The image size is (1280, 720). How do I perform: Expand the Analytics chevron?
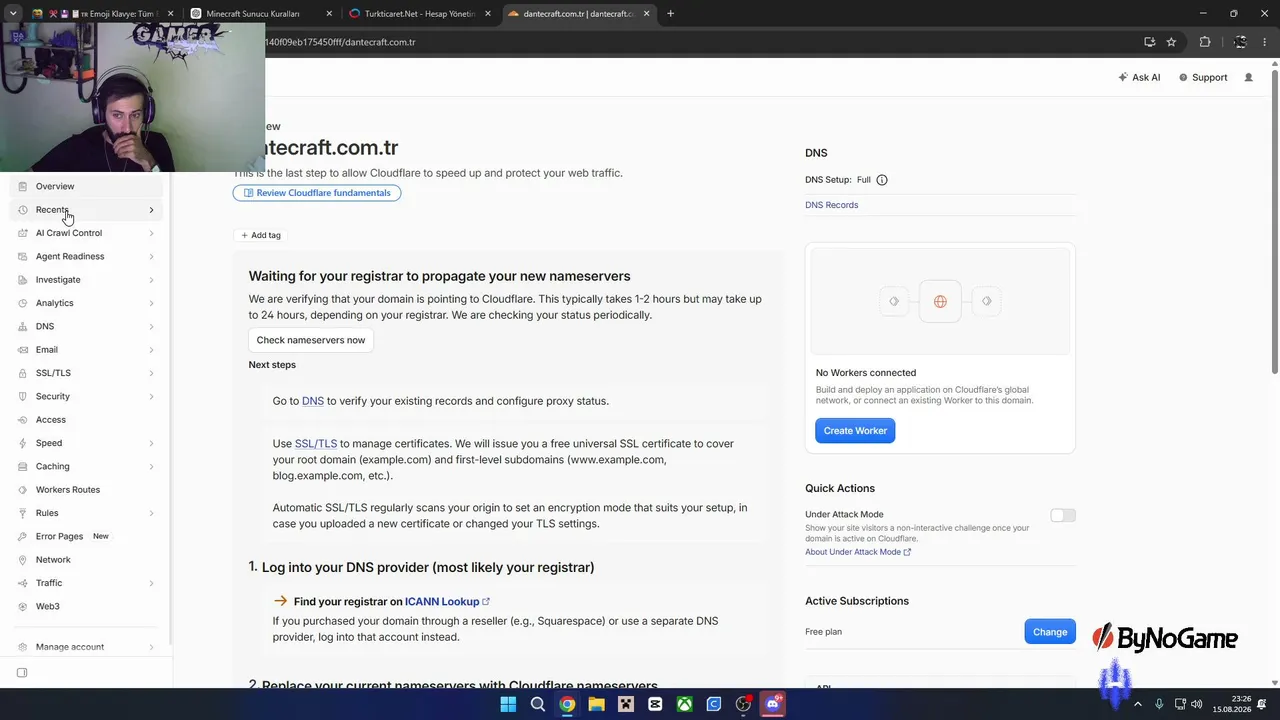pyautogui.click(x=151, y=303)
